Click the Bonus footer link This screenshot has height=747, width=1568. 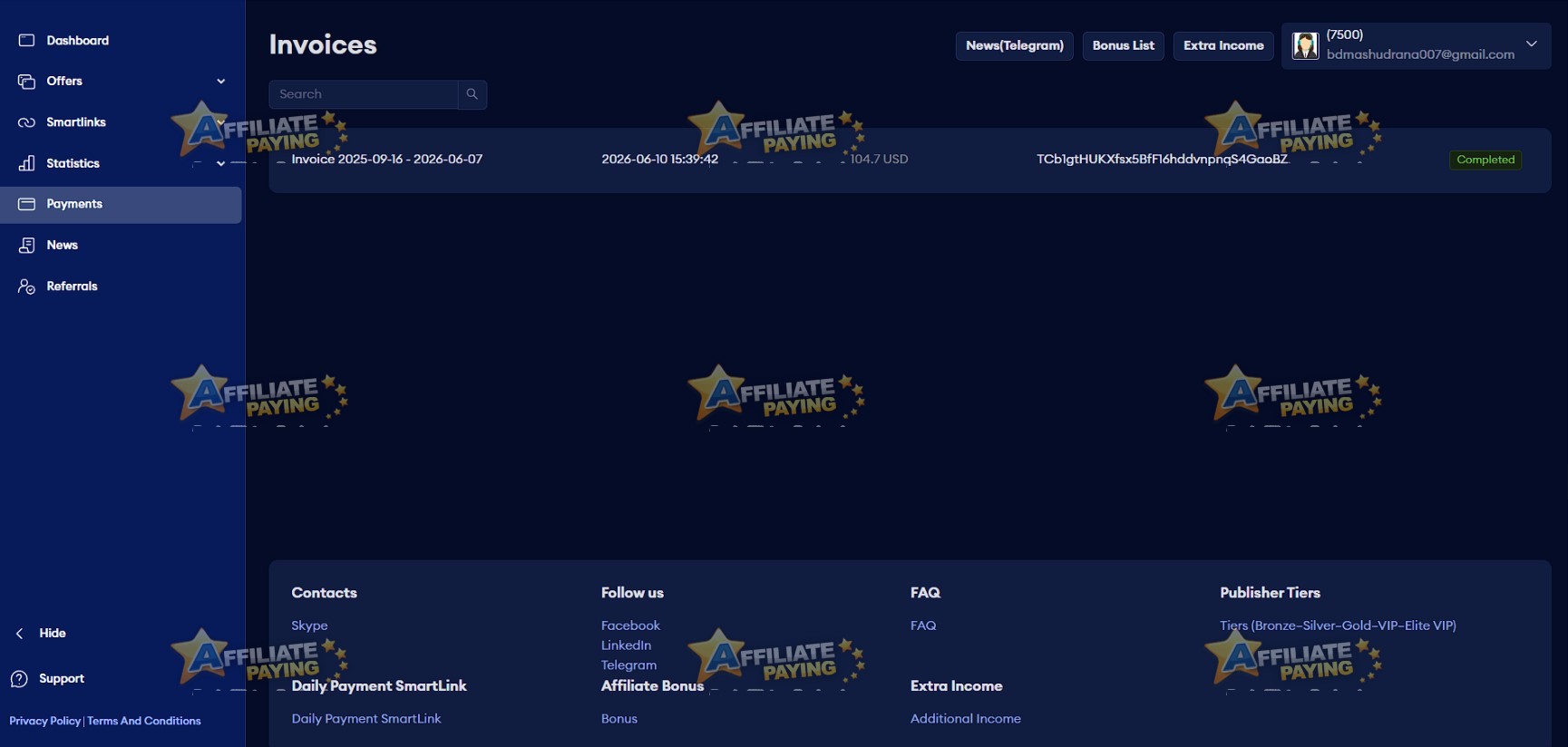point(619,719)
